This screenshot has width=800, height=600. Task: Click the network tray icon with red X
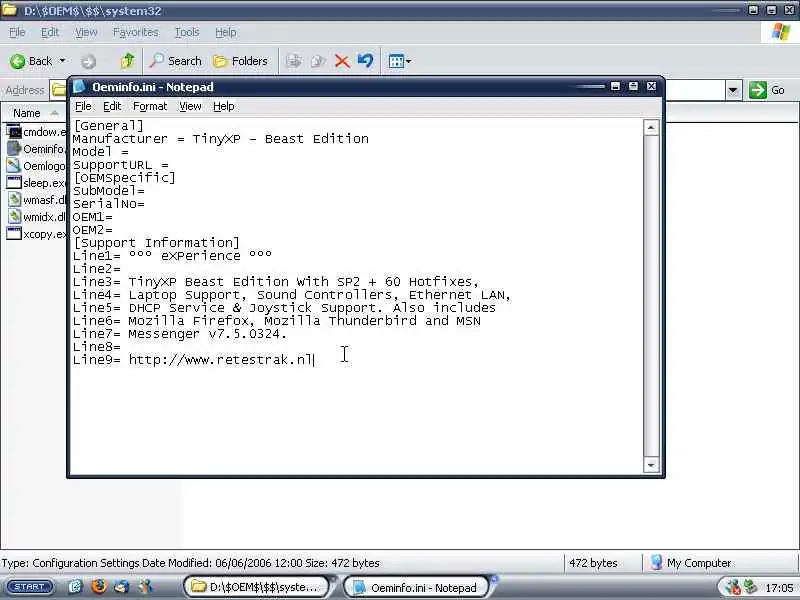pos(733,588)
